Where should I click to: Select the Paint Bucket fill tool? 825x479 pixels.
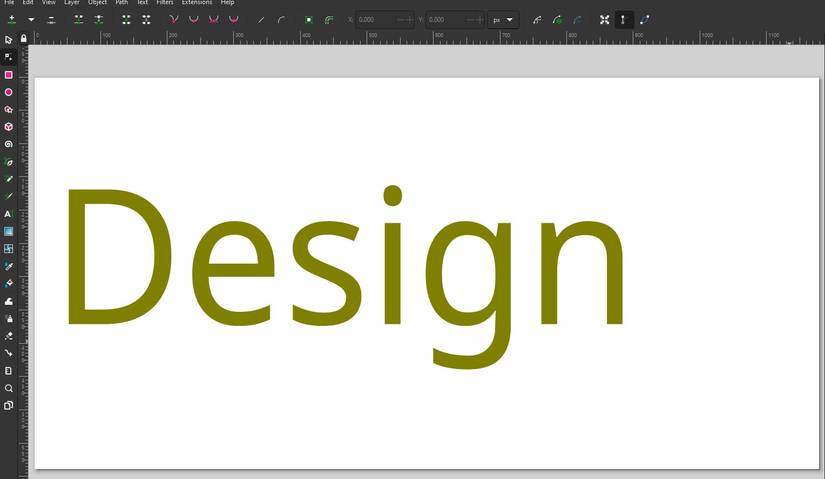[x=8, y=283]
